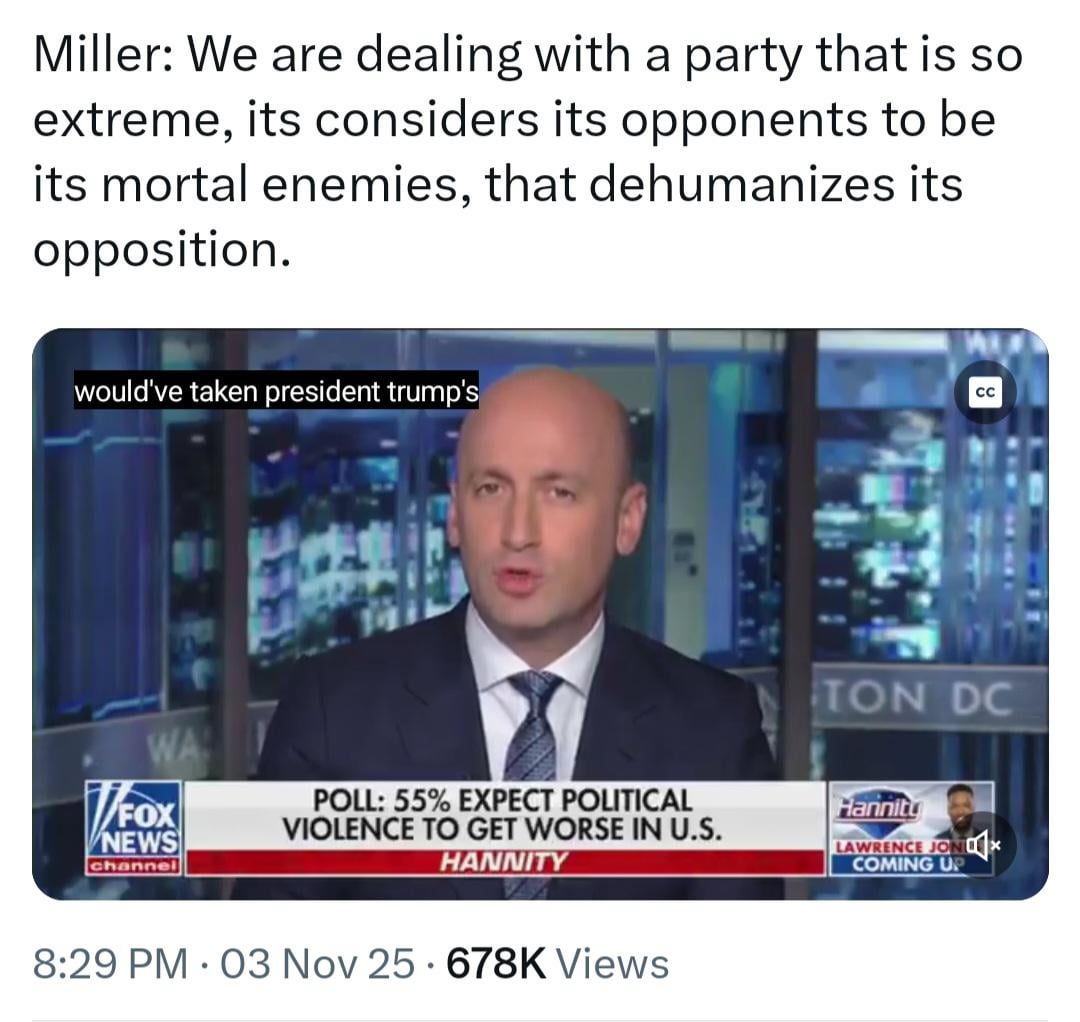View the 678K Views count
This screenshot has height=1022, width=1080.
click(x=558, y=963)
